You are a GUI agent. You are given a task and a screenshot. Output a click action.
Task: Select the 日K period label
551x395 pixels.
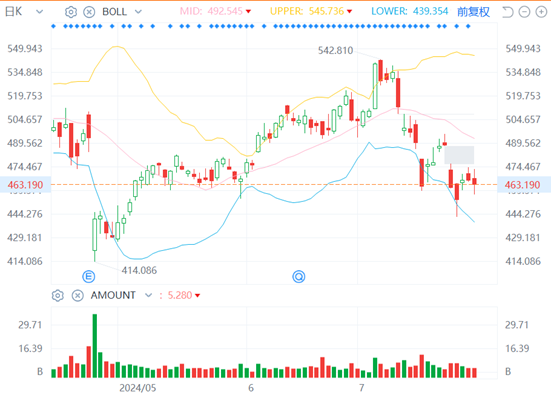[14, 12]
